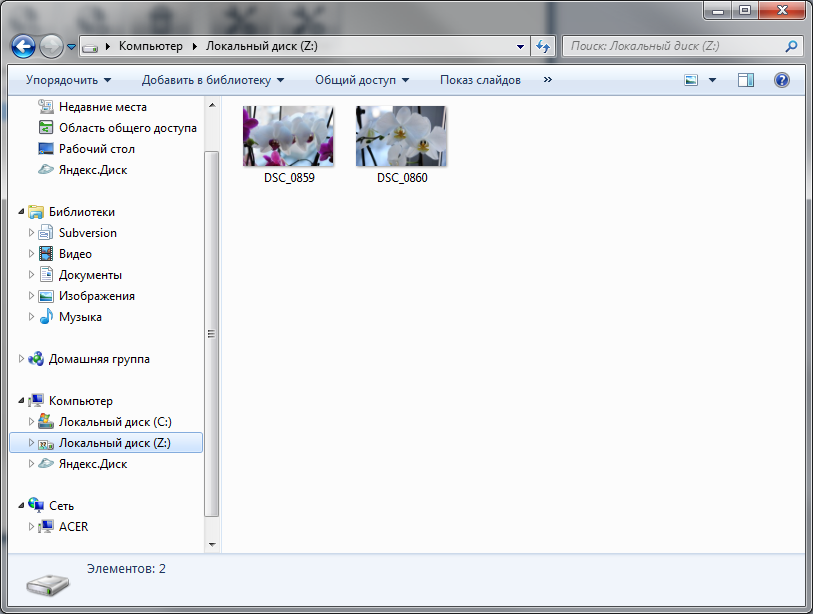
Task: Click the Музыка note icon
Action: pos(46,316)
